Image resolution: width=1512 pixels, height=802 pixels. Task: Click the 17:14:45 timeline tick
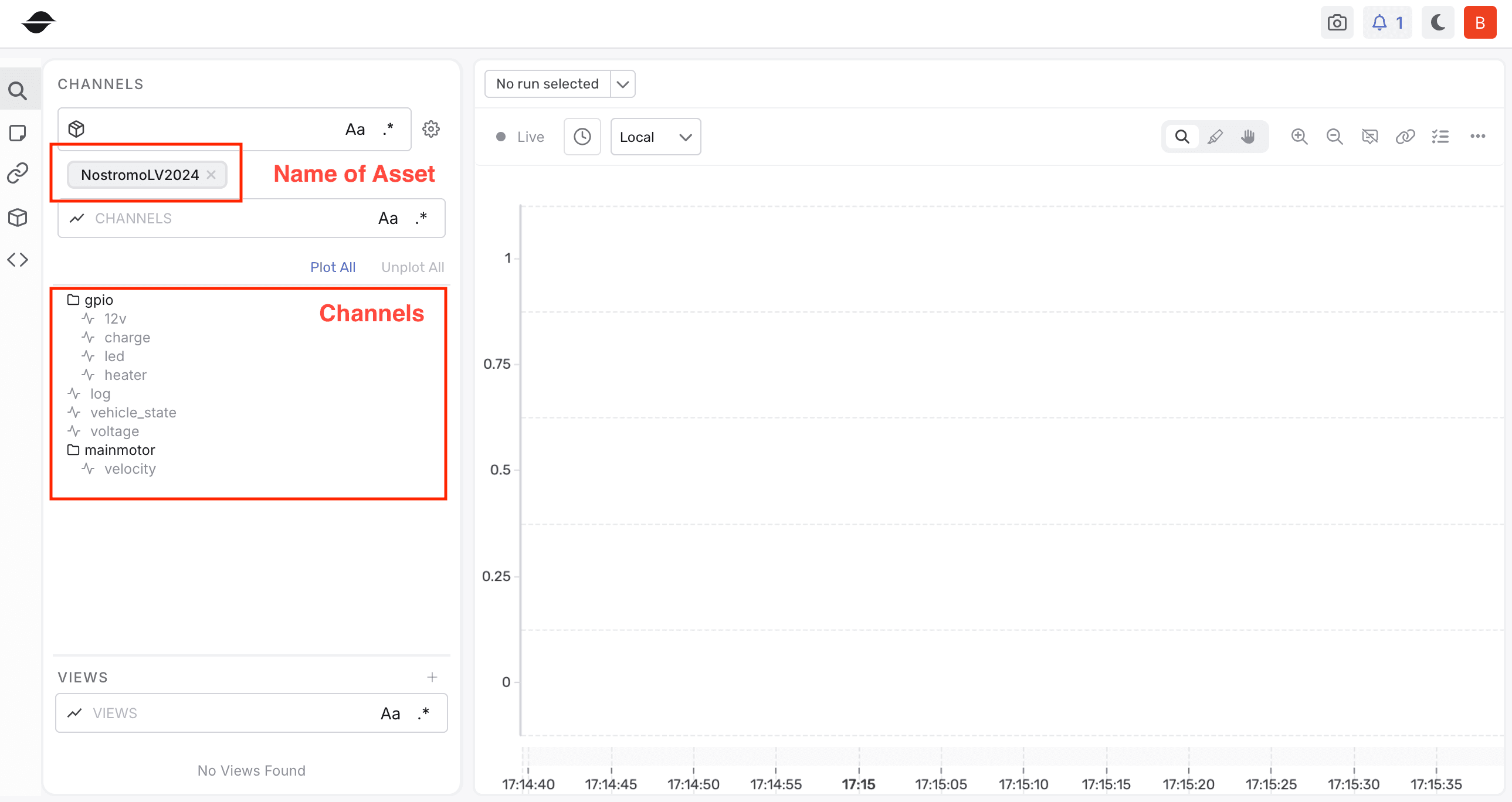coord(611,784)
